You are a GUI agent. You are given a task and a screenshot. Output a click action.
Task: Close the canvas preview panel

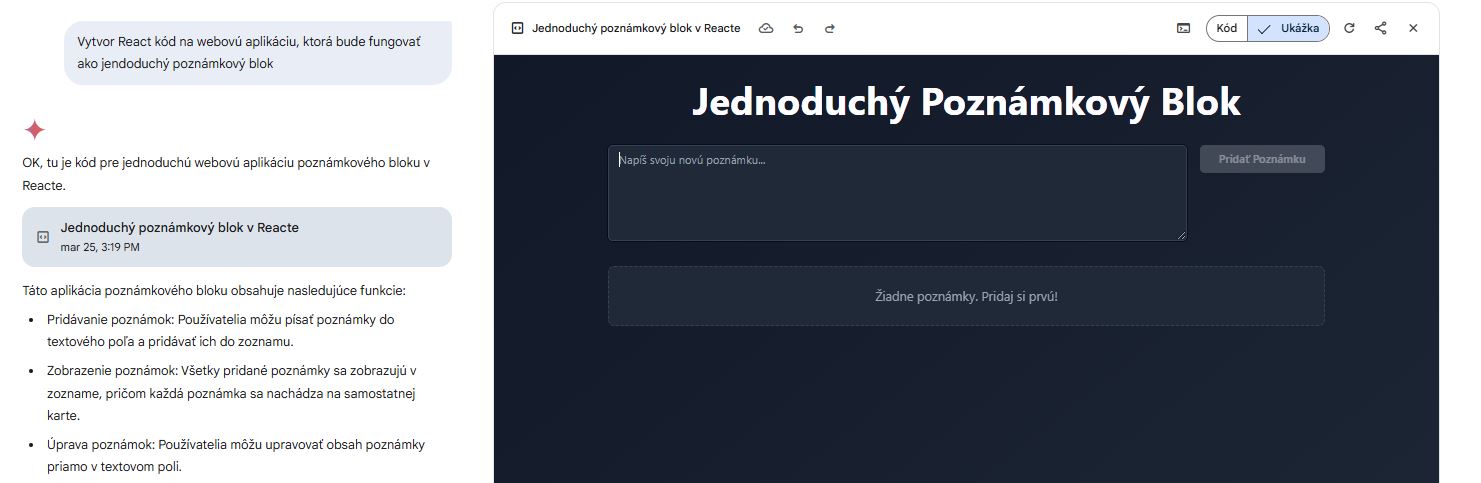pyautogui.click(x=1413, y=29)
